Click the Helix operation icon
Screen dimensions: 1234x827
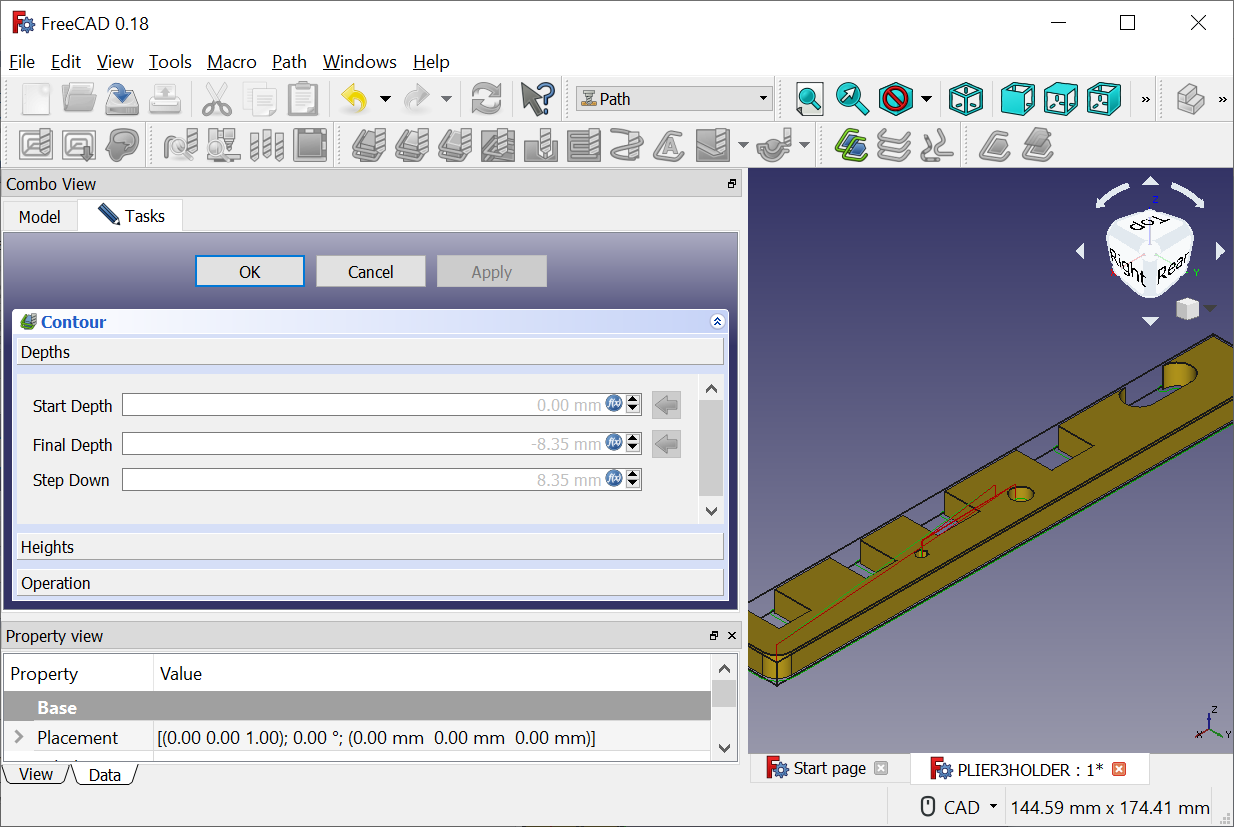pyautogui.click(x=627, y=146)
